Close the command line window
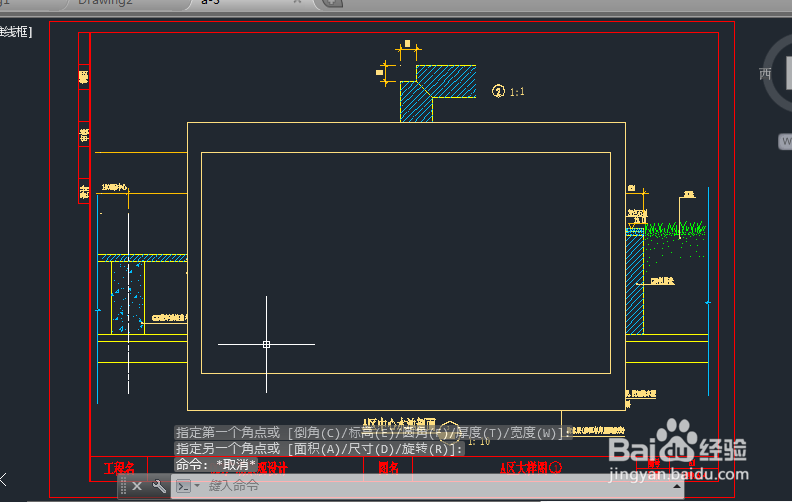Viewport: 792px width, 502px height. click(x=137, y=486)
